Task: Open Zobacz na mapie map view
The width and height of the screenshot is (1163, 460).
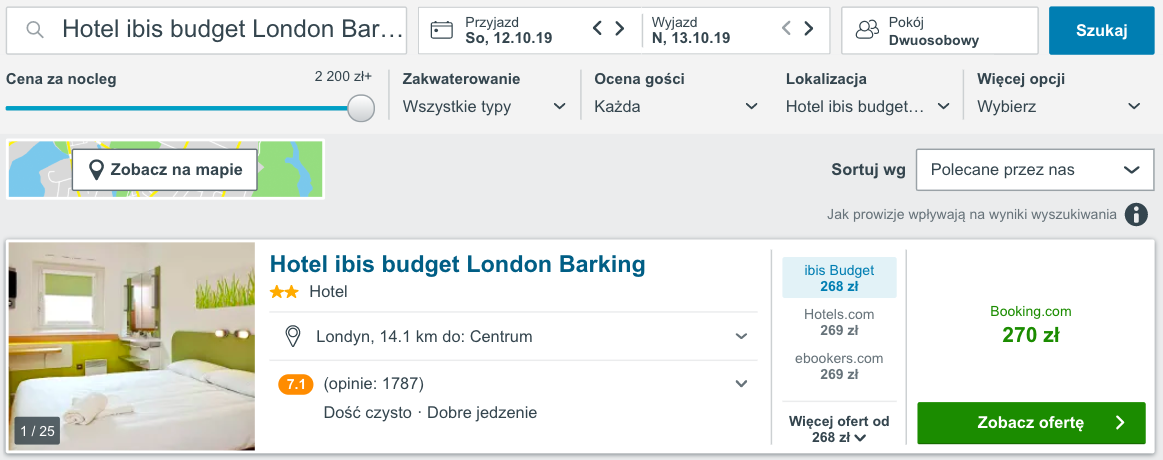Action: click(165, 170)
